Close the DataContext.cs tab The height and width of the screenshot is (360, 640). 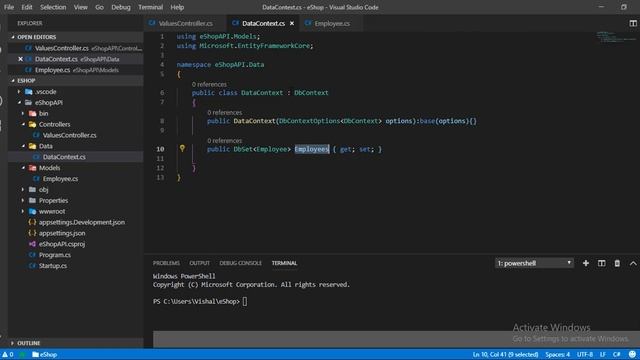(292, 23)
